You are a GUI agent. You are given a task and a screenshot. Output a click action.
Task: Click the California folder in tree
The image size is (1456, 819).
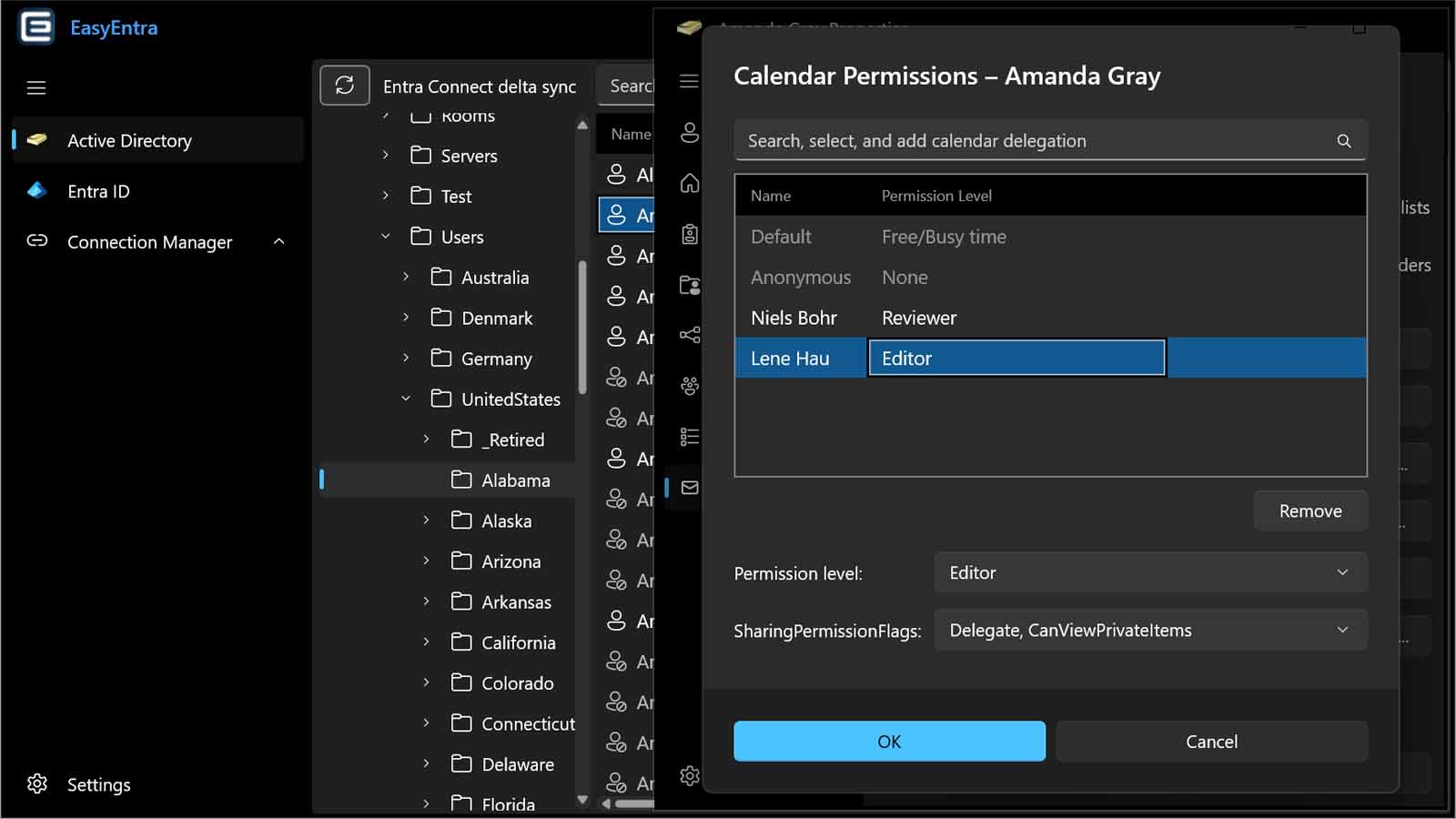[518, 642]
